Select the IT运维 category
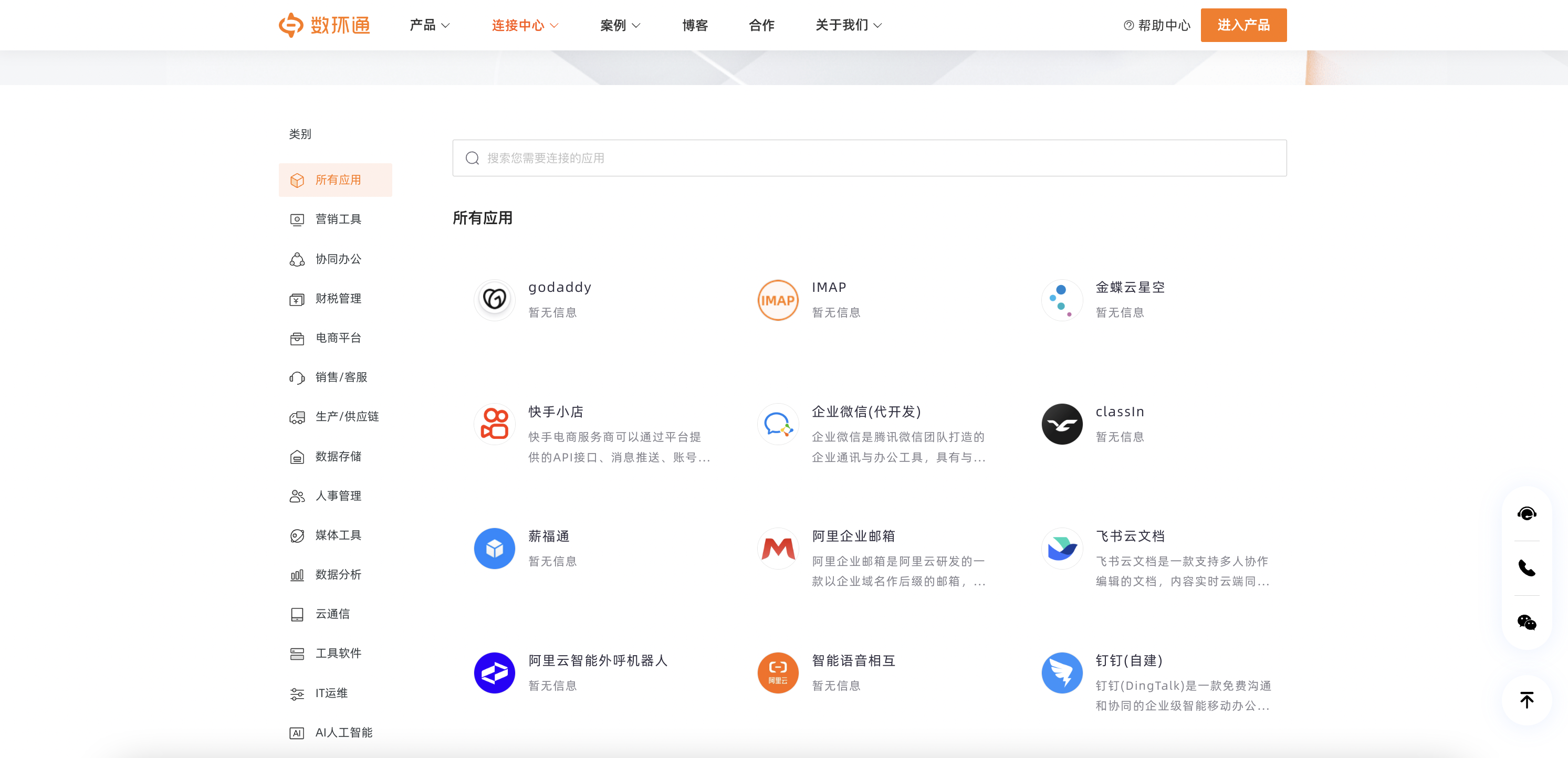 (x=336, y=693)
